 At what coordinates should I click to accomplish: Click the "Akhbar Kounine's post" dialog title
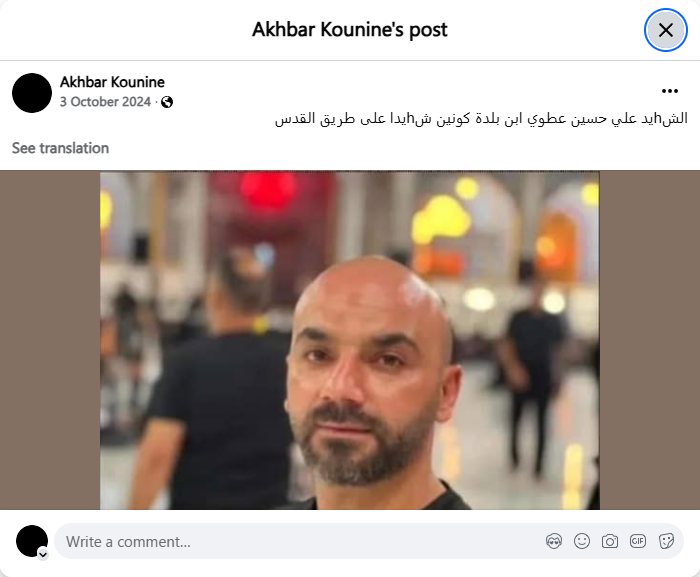pos(350,30)
